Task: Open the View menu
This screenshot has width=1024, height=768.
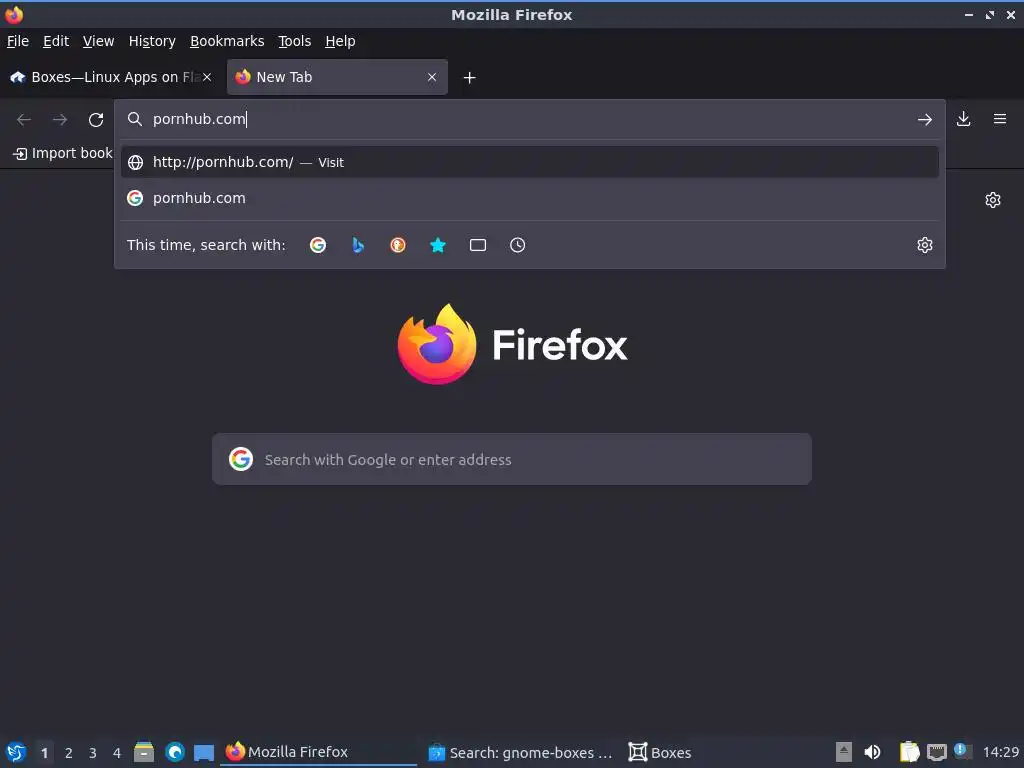Action: pos(98,41)
